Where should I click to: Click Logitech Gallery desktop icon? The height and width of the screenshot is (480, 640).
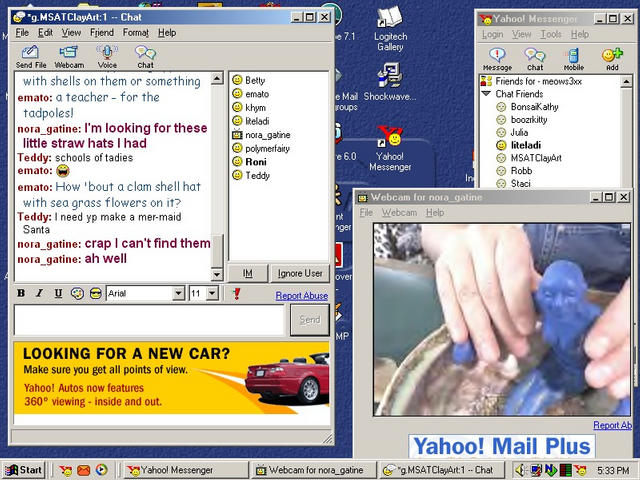pyautogui.click(x=390, y=29)
